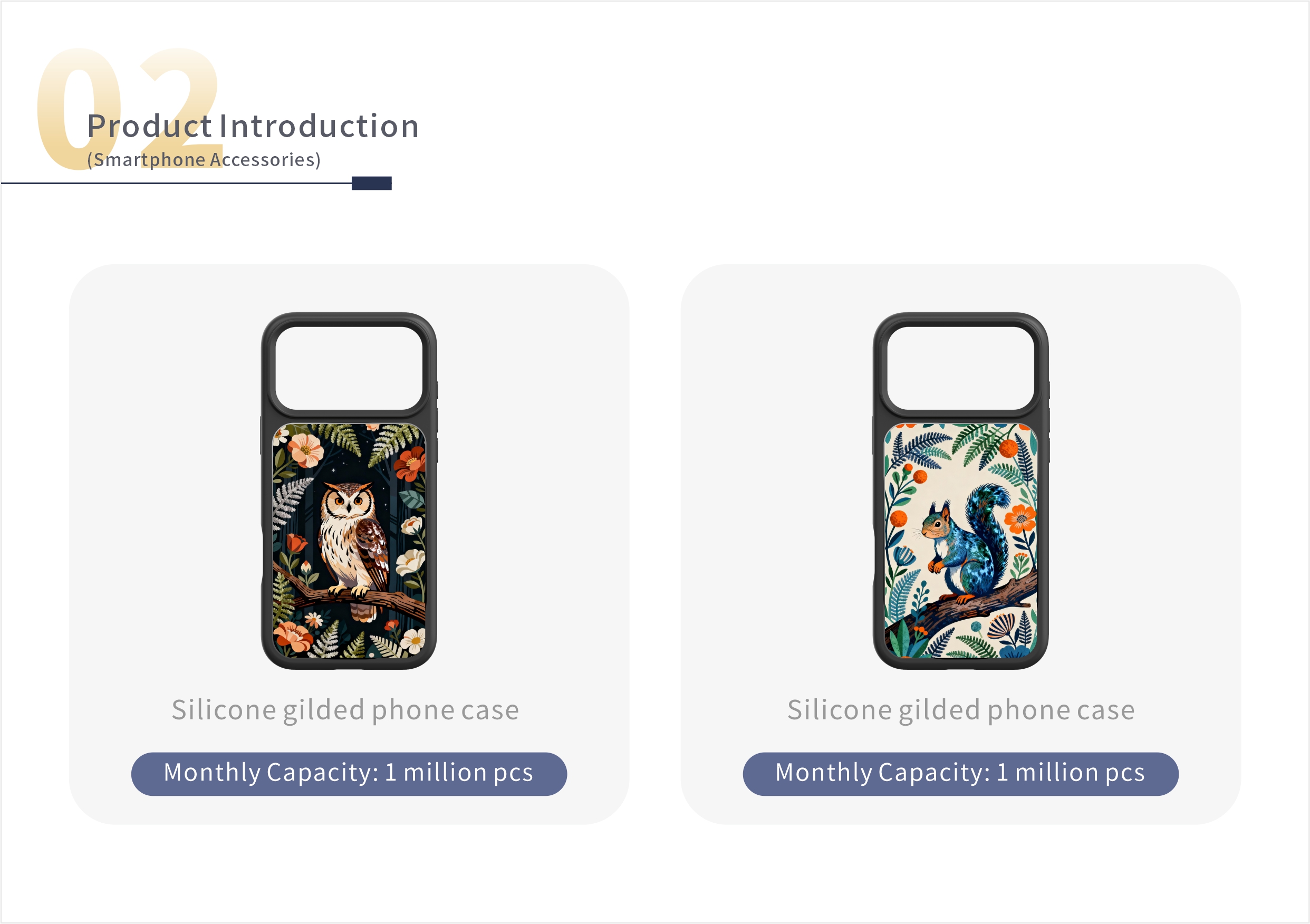Click the camera cutout on the owl case

click(349, 368)
